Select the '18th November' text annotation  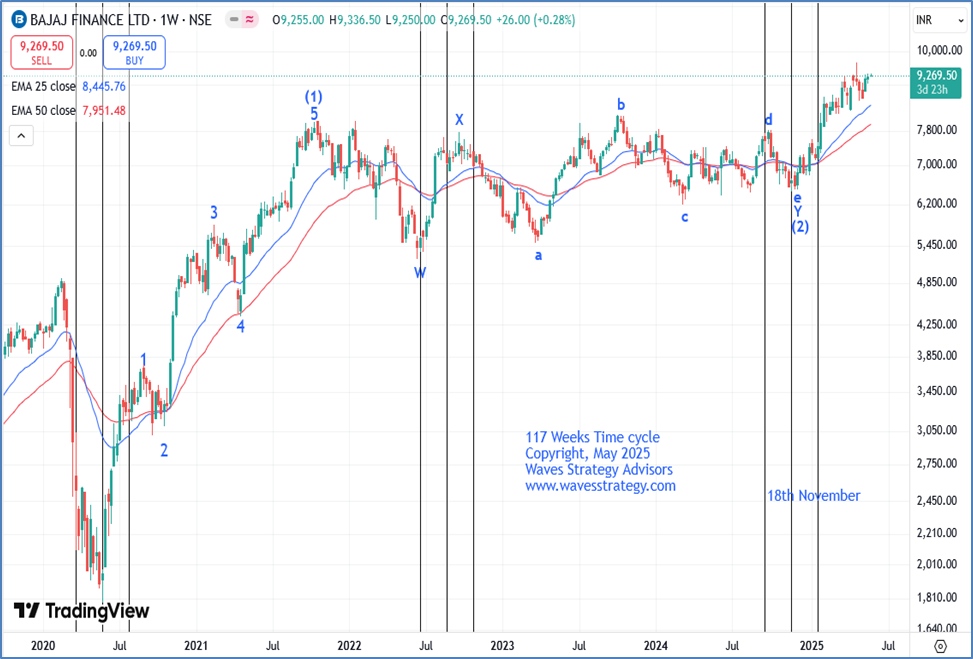[x=814, y=495]
